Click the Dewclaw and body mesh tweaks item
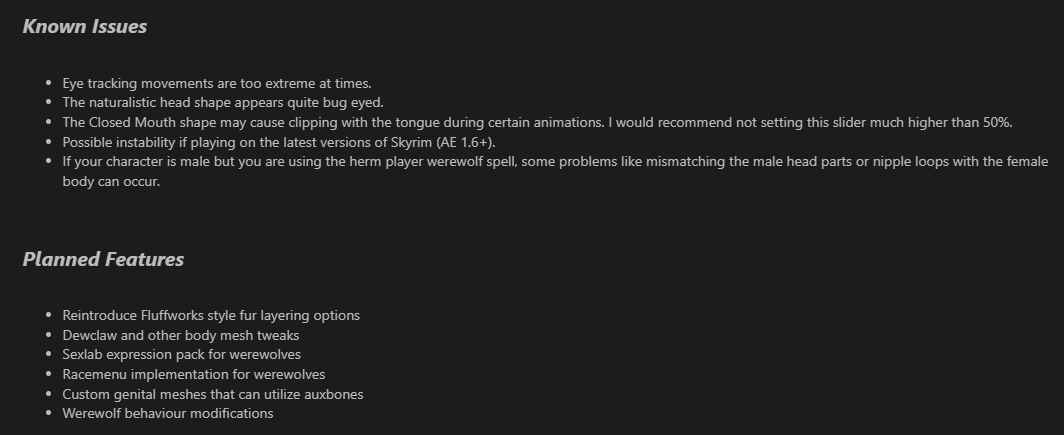 (180, 335)
